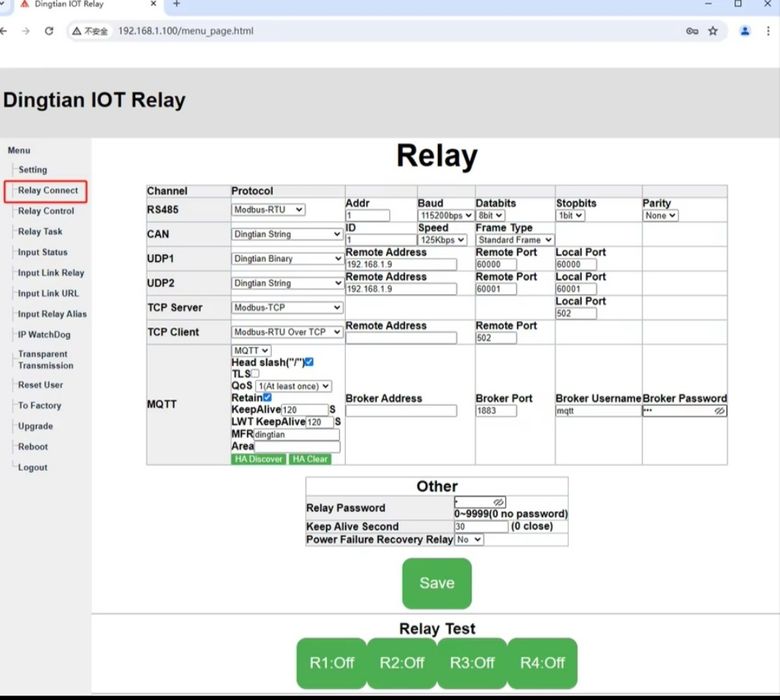Open Transparent Transmission in the menu

pyautogui.click(x=45, y=360)
